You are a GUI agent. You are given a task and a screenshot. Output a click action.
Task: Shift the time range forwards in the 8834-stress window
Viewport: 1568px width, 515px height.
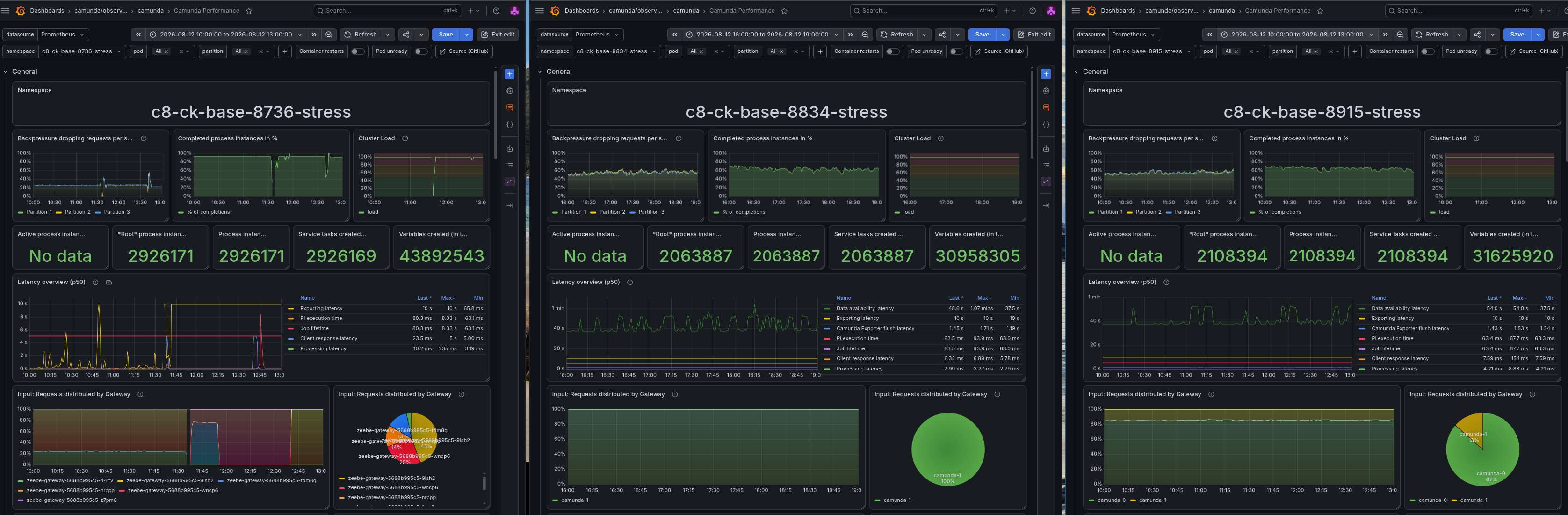coord(850,35)
